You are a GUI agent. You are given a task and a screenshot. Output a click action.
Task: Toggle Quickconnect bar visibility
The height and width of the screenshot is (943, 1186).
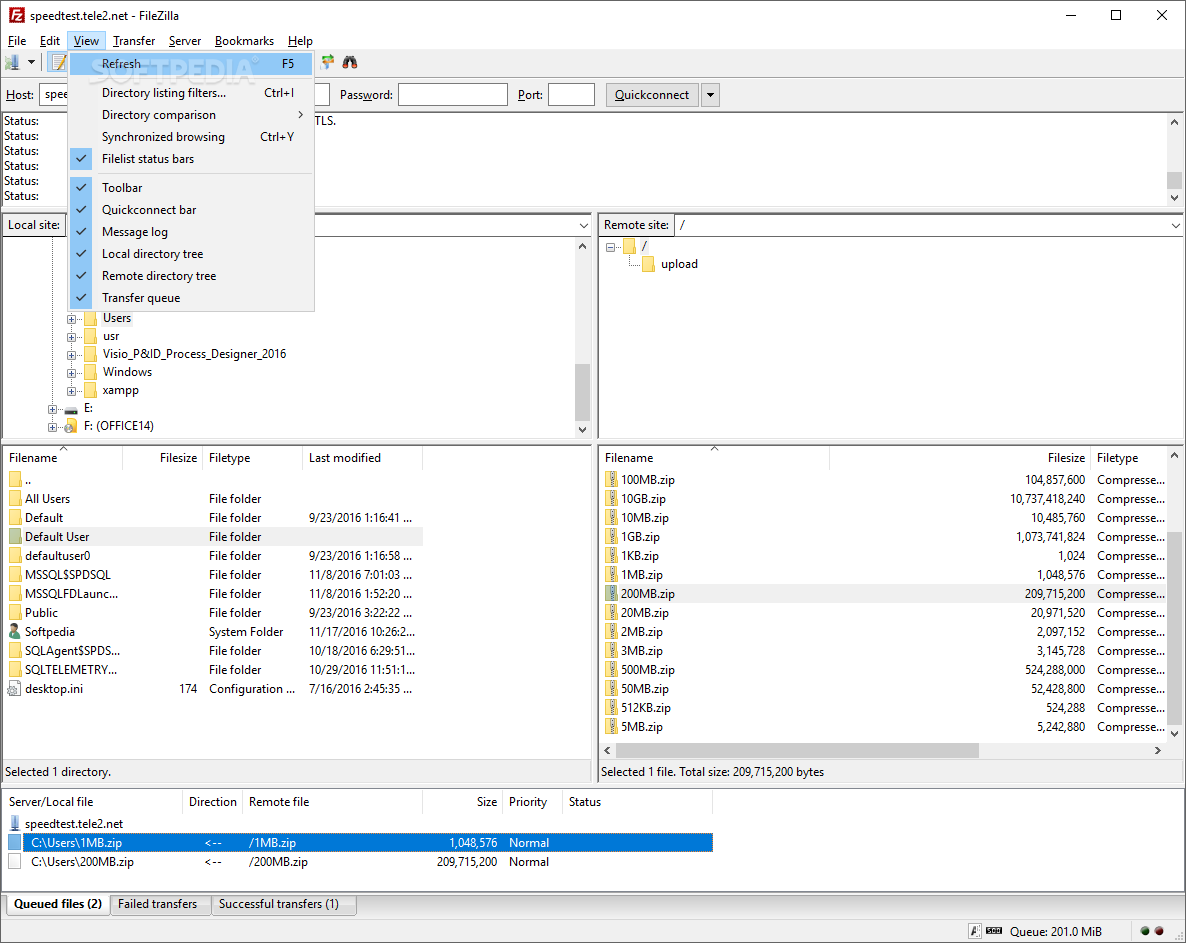(x=191, y=209)
